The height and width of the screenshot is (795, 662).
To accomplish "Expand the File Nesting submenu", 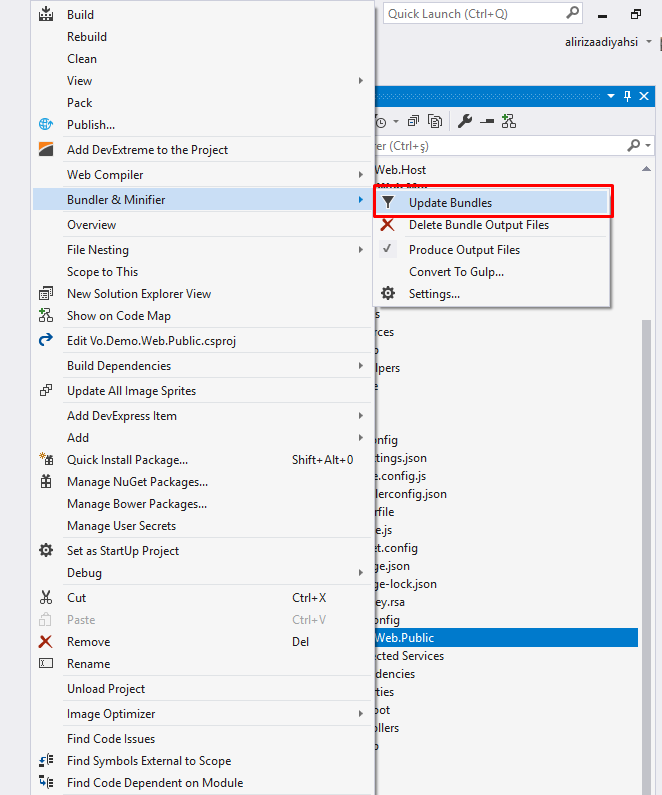I will pyautogui.click(x=361, y=249).
